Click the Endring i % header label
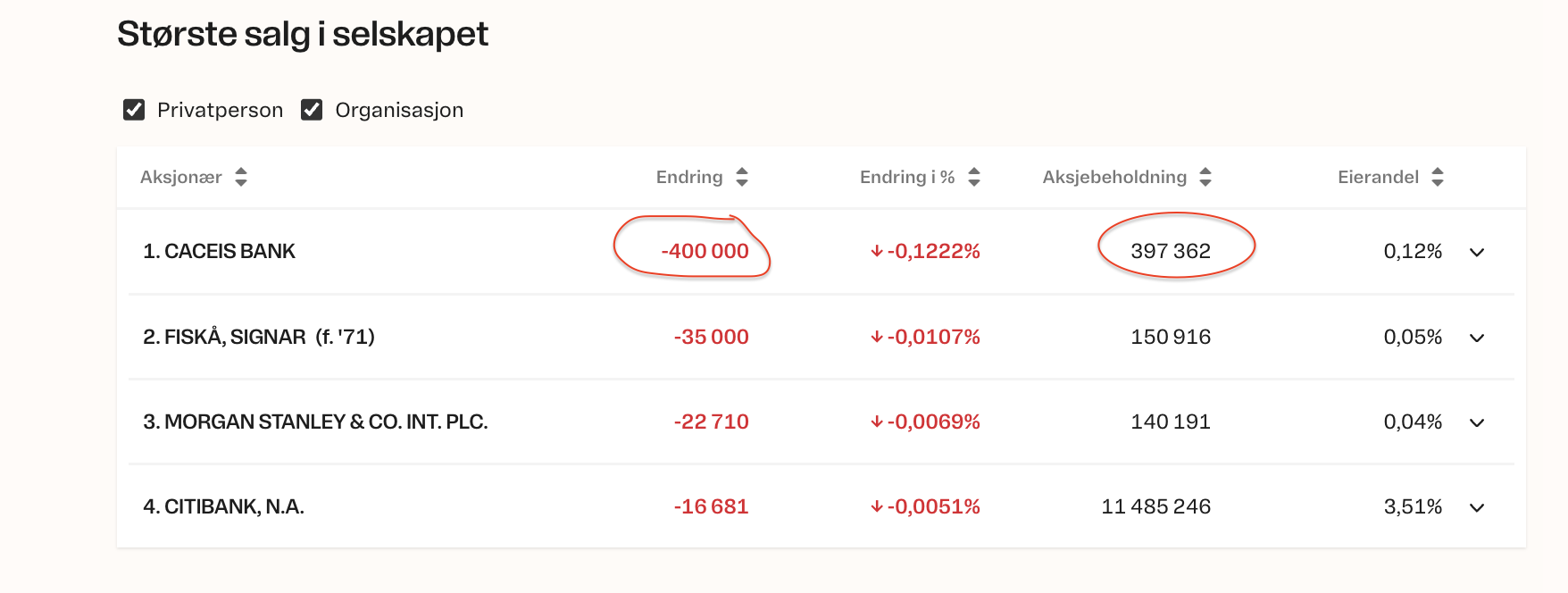 907,177
